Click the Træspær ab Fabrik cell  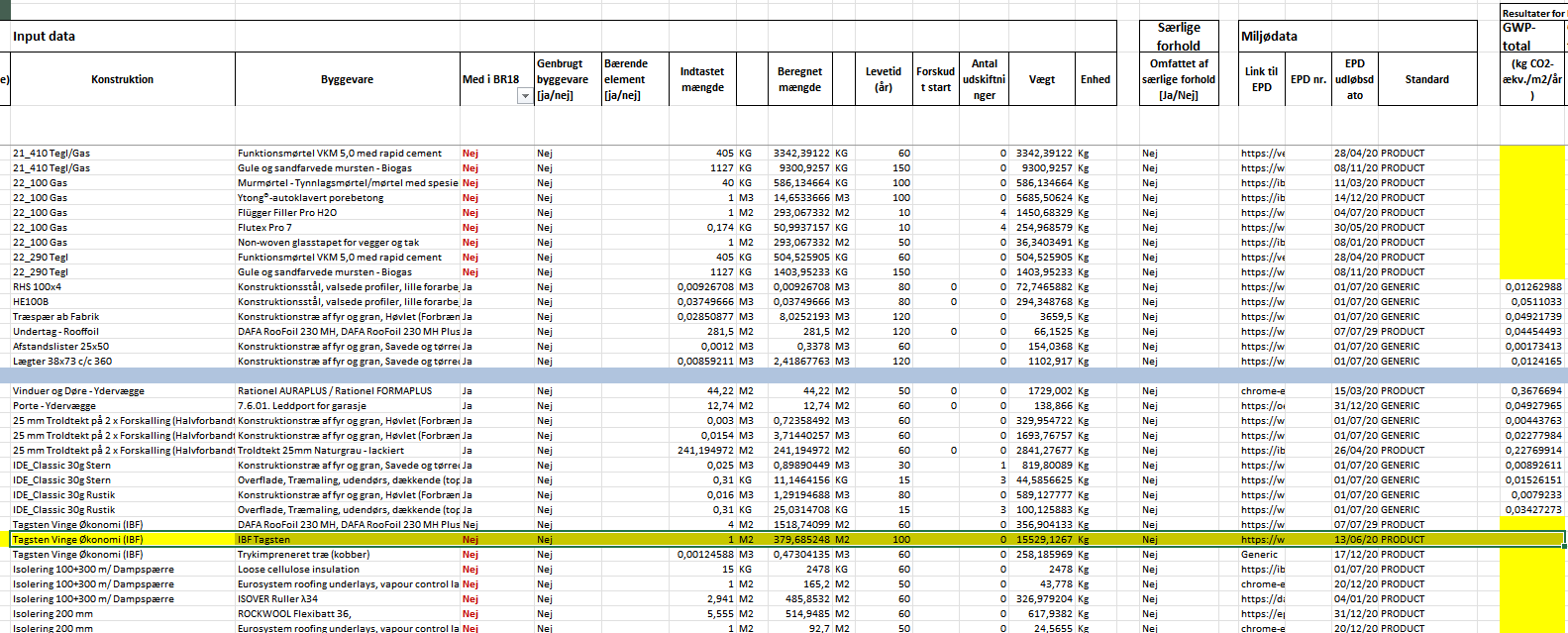click(123, 317)
